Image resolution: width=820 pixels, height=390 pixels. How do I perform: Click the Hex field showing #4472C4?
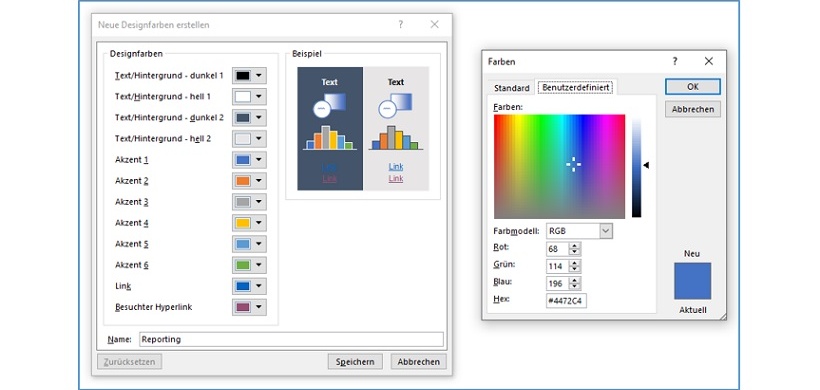(566, 301)
